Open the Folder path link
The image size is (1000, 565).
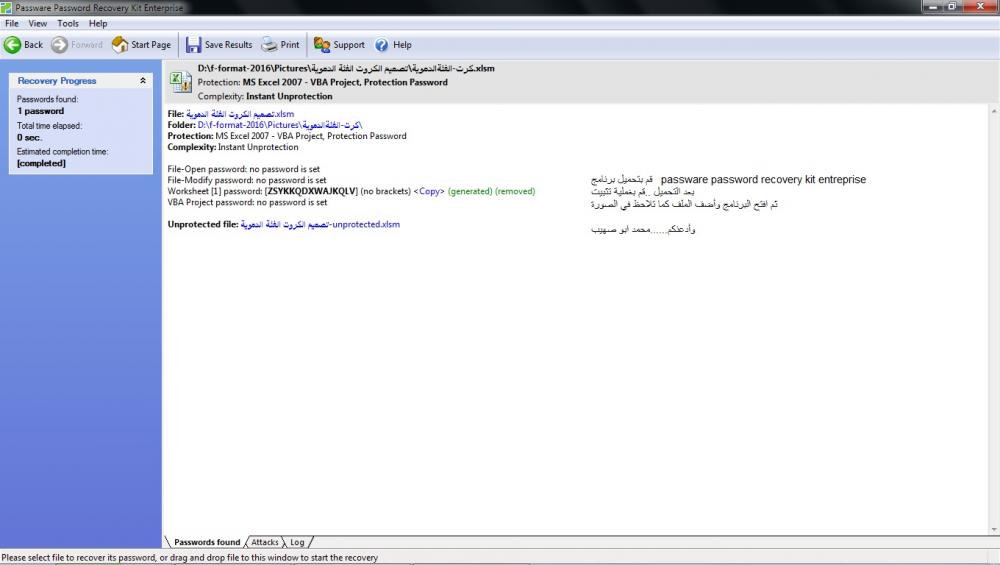pyautogui.click(x=280, y=125)
